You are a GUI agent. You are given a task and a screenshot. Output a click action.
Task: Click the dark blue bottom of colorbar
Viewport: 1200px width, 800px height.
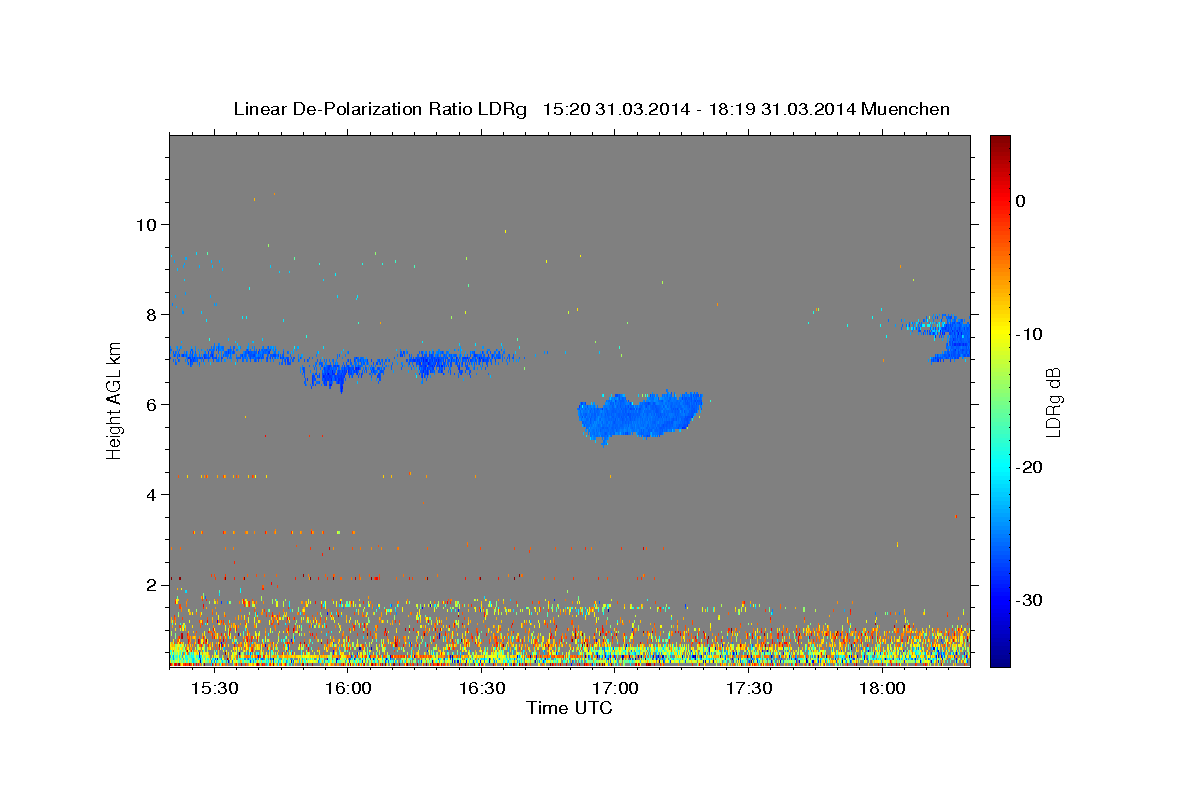coord(1000,658)
